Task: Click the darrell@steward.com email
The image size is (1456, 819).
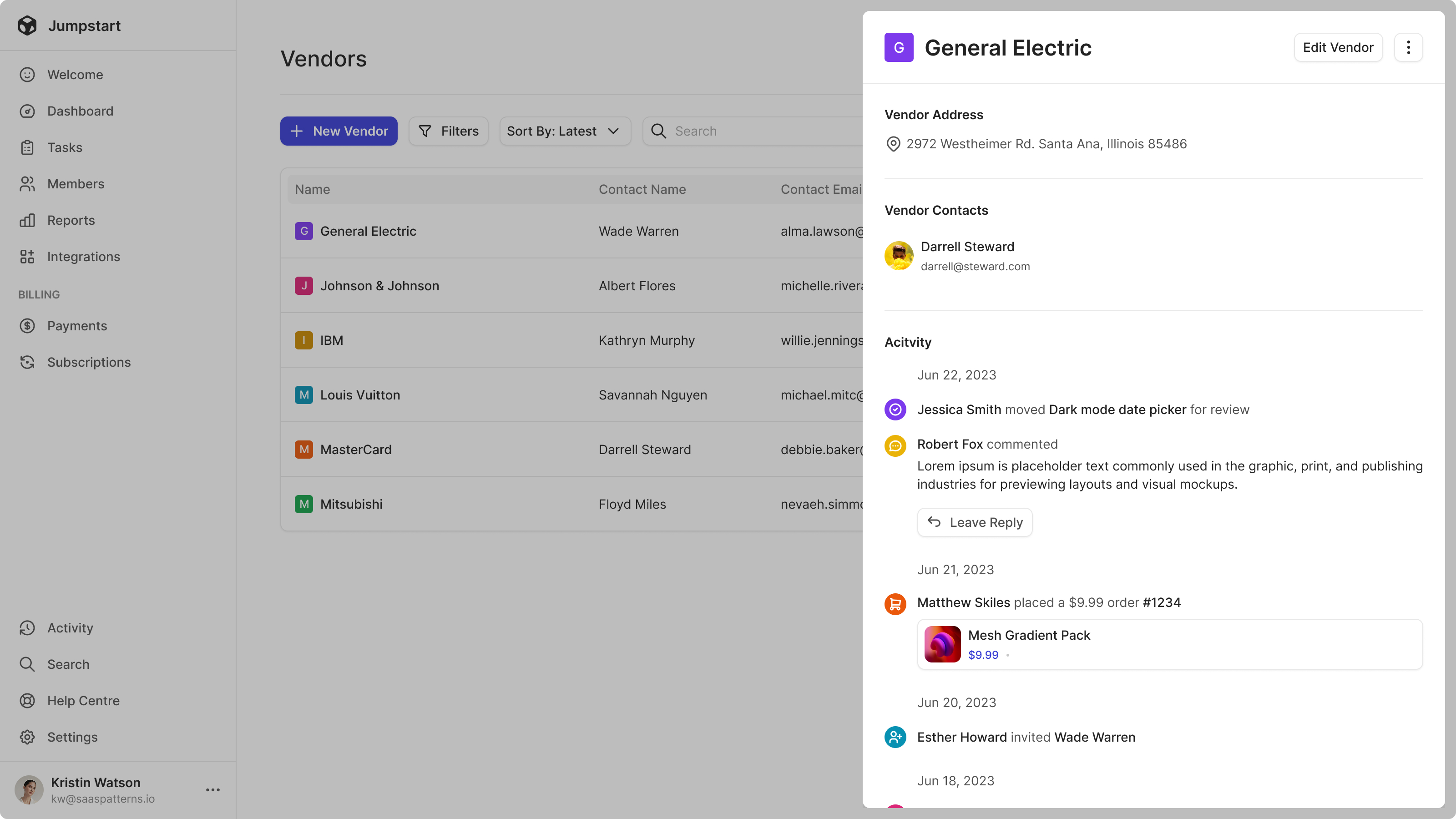Action: click(975, 266)
